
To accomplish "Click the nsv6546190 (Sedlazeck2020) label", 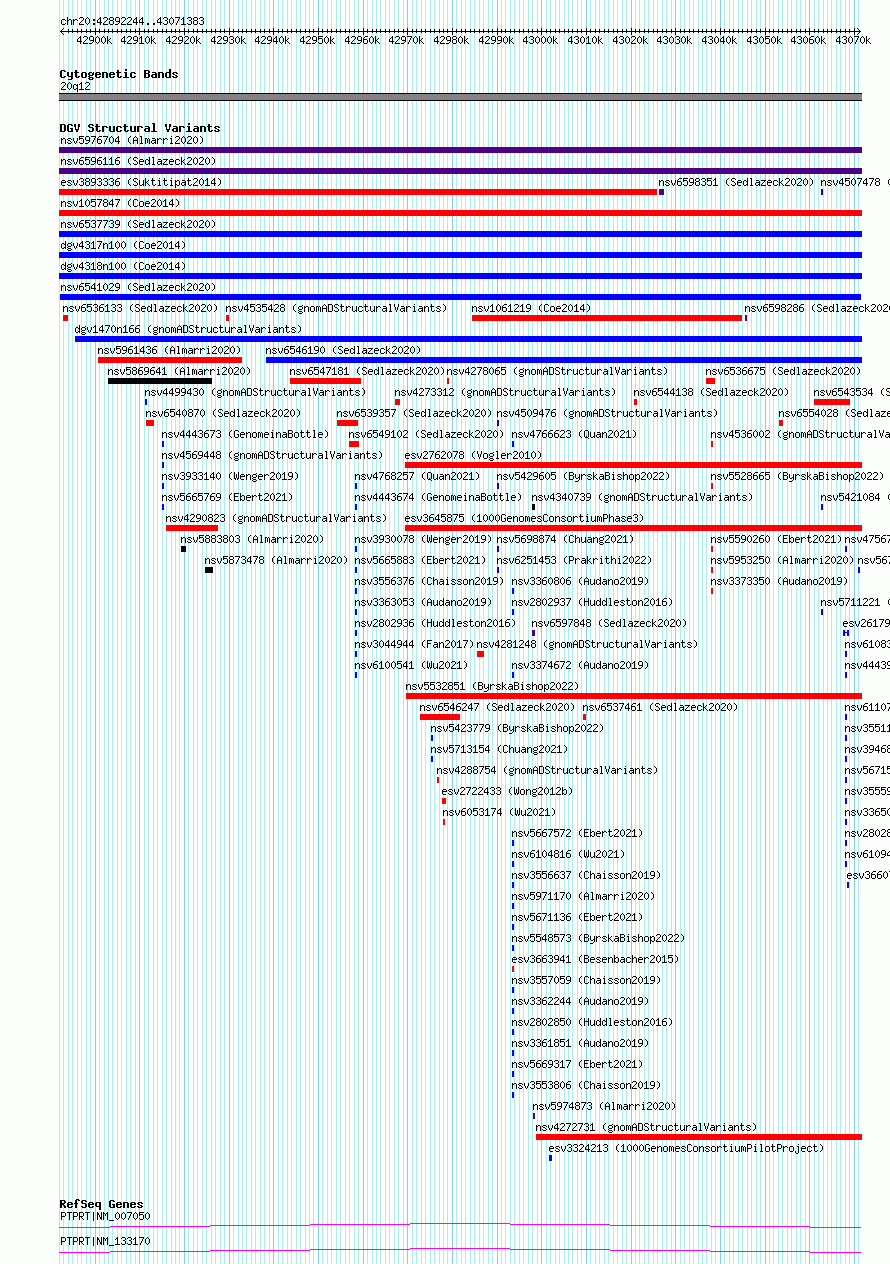I will 343,350.
